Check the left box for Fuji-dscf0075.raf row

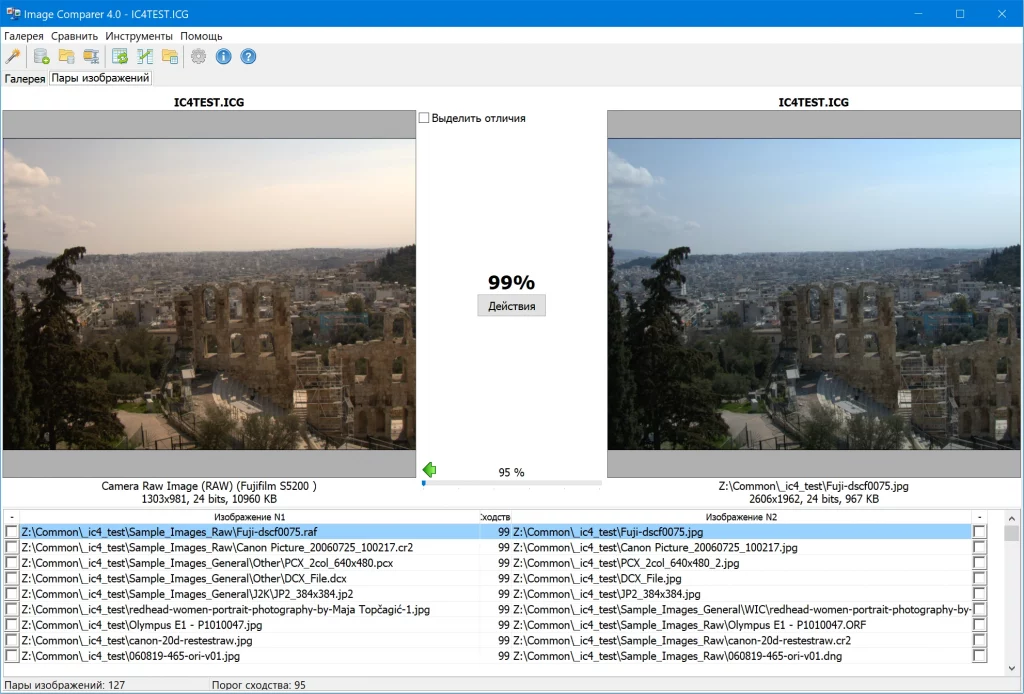[x=11, y=532]
